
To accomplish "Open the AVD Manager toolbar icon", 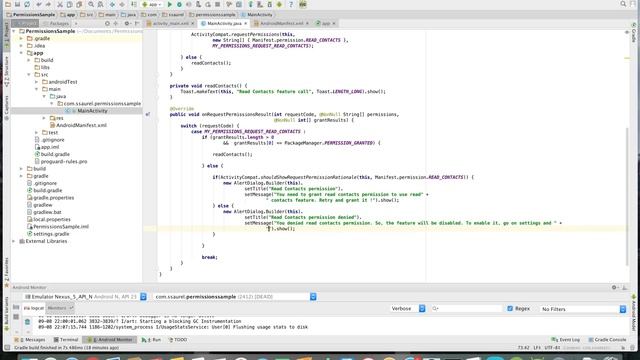I will tap(260, 4).
